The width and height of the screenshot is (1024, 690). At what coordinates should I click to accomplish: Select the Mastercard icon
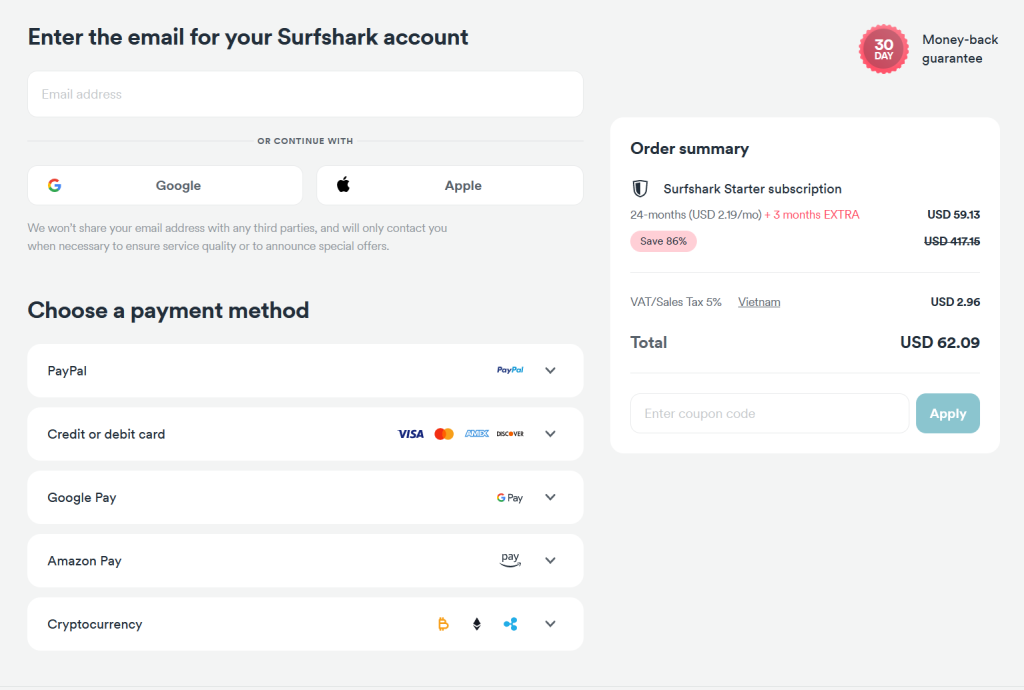[444, 433]
